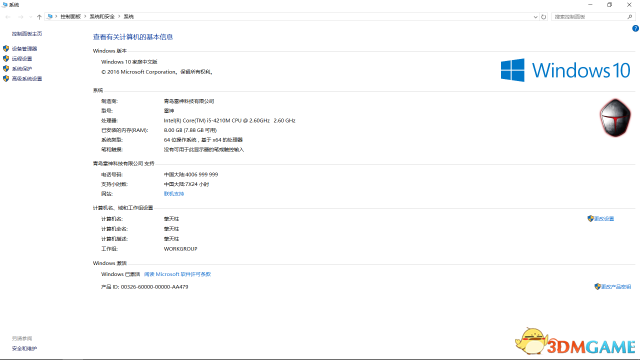Viewport: 640px width, 360px height.
Task: Go up one level with the Up arrow
Action: 39,17
